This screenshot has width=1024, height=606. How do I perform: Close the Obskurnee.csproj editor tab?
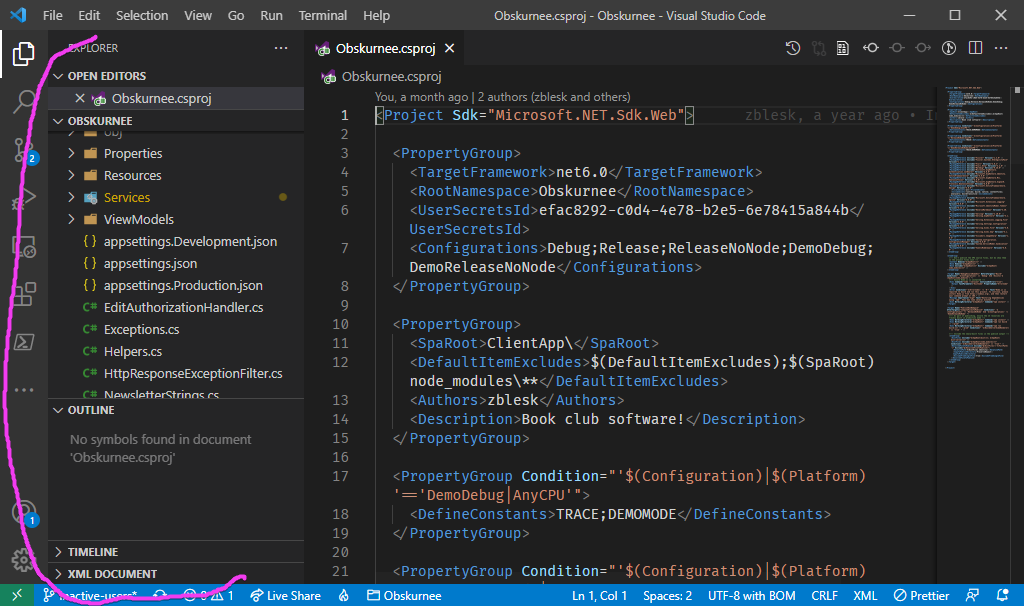click(449, 48)
